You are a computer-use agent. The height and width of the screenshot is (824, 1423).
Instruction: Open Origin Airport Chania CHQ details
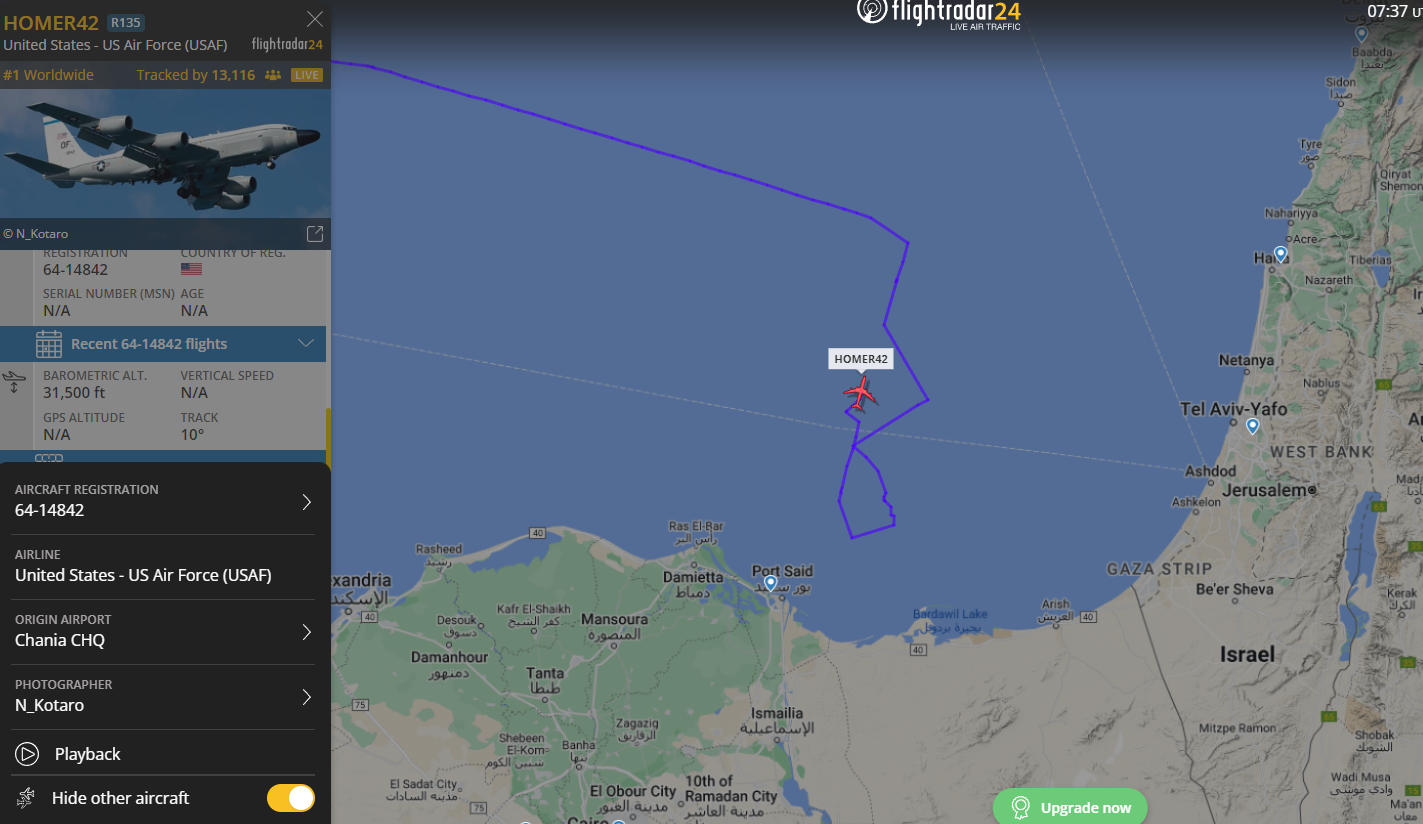(x=165, y=631)
